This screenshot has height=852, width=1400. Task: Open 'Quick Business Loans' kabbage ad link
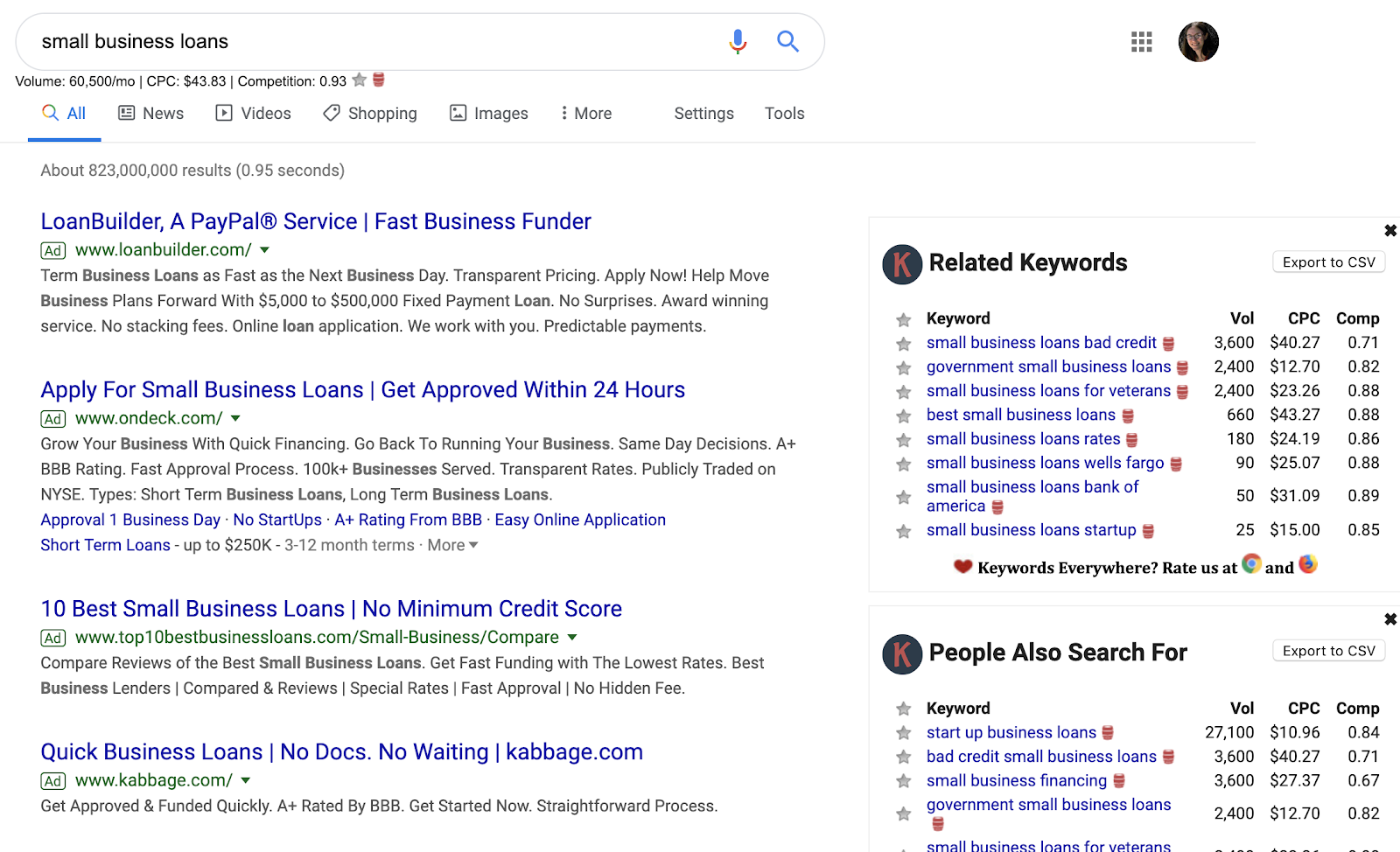[x=342, y=752]
